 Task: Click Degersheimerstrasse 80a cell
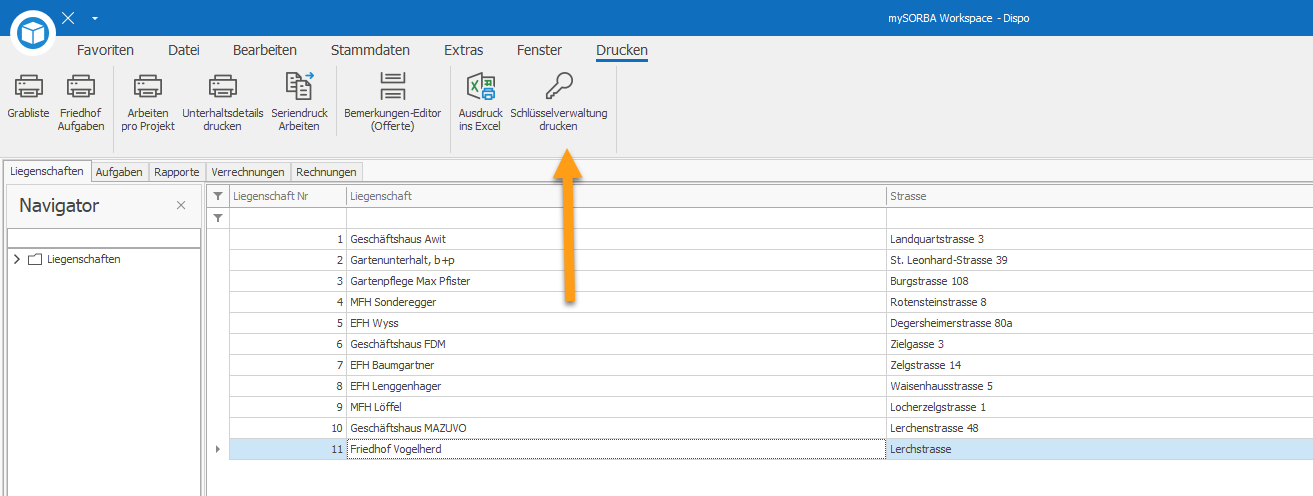[x=1100, y=323]
